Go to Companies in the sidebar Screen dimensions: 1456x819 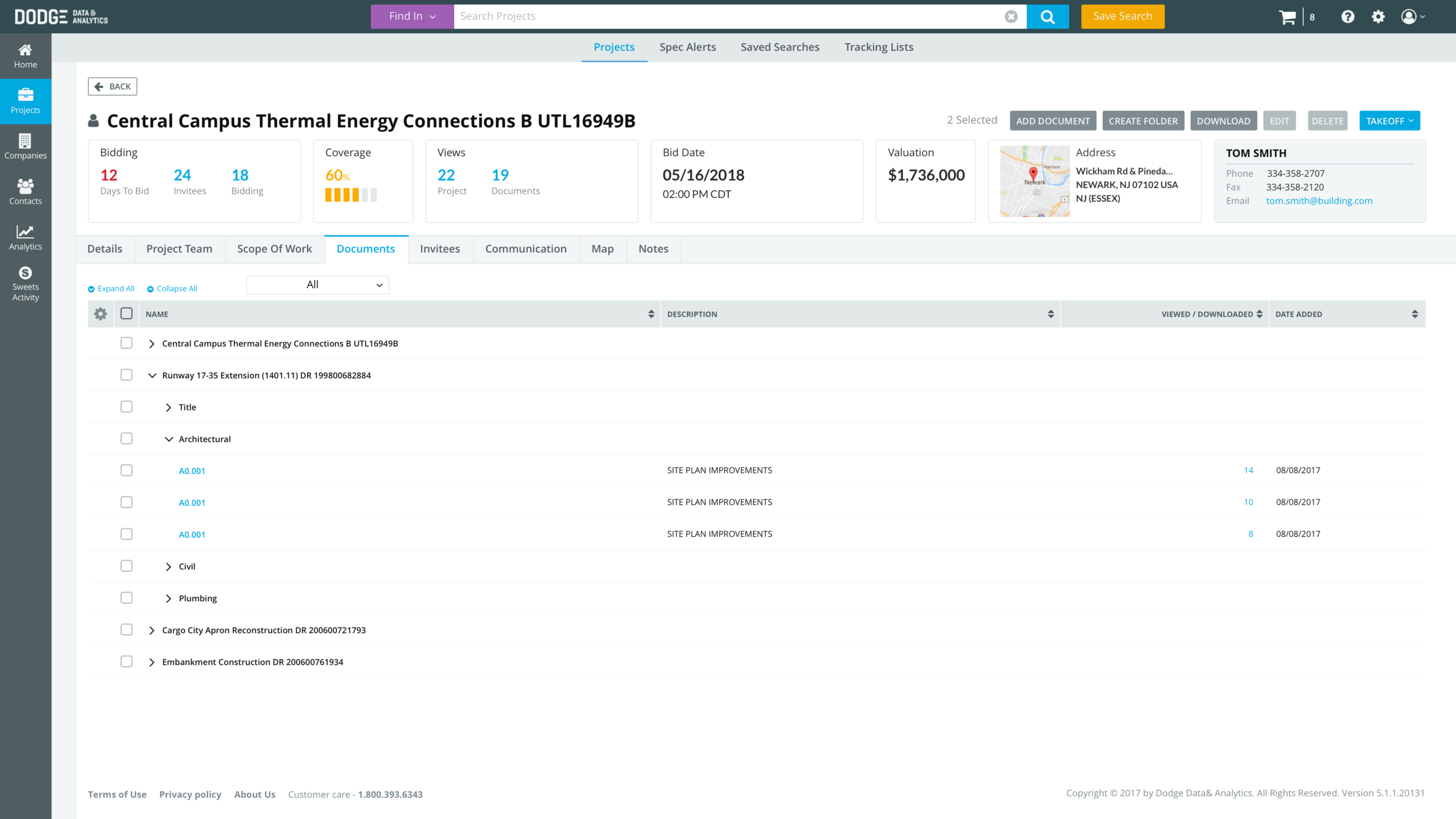[x=25, y=146]
